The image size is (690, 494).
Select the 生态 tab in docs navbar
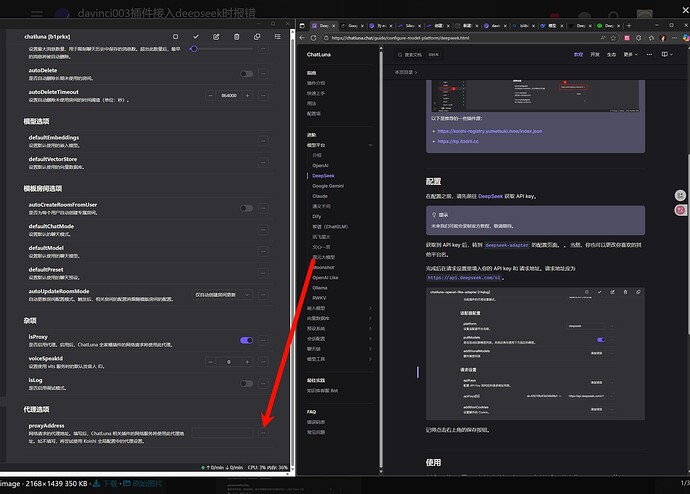pos(612,55)
